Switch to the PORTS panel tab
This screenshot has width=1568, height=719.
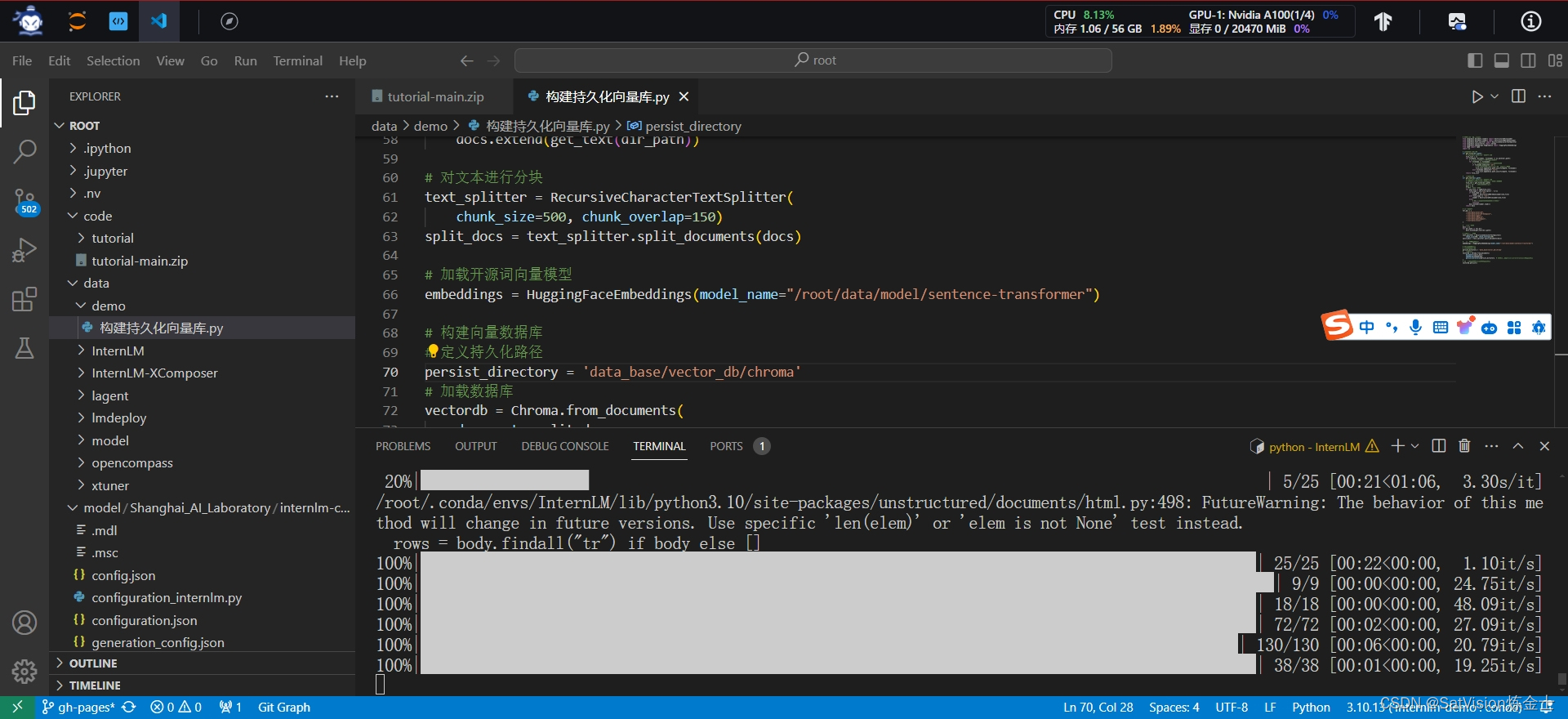click(x=739, y=446)
